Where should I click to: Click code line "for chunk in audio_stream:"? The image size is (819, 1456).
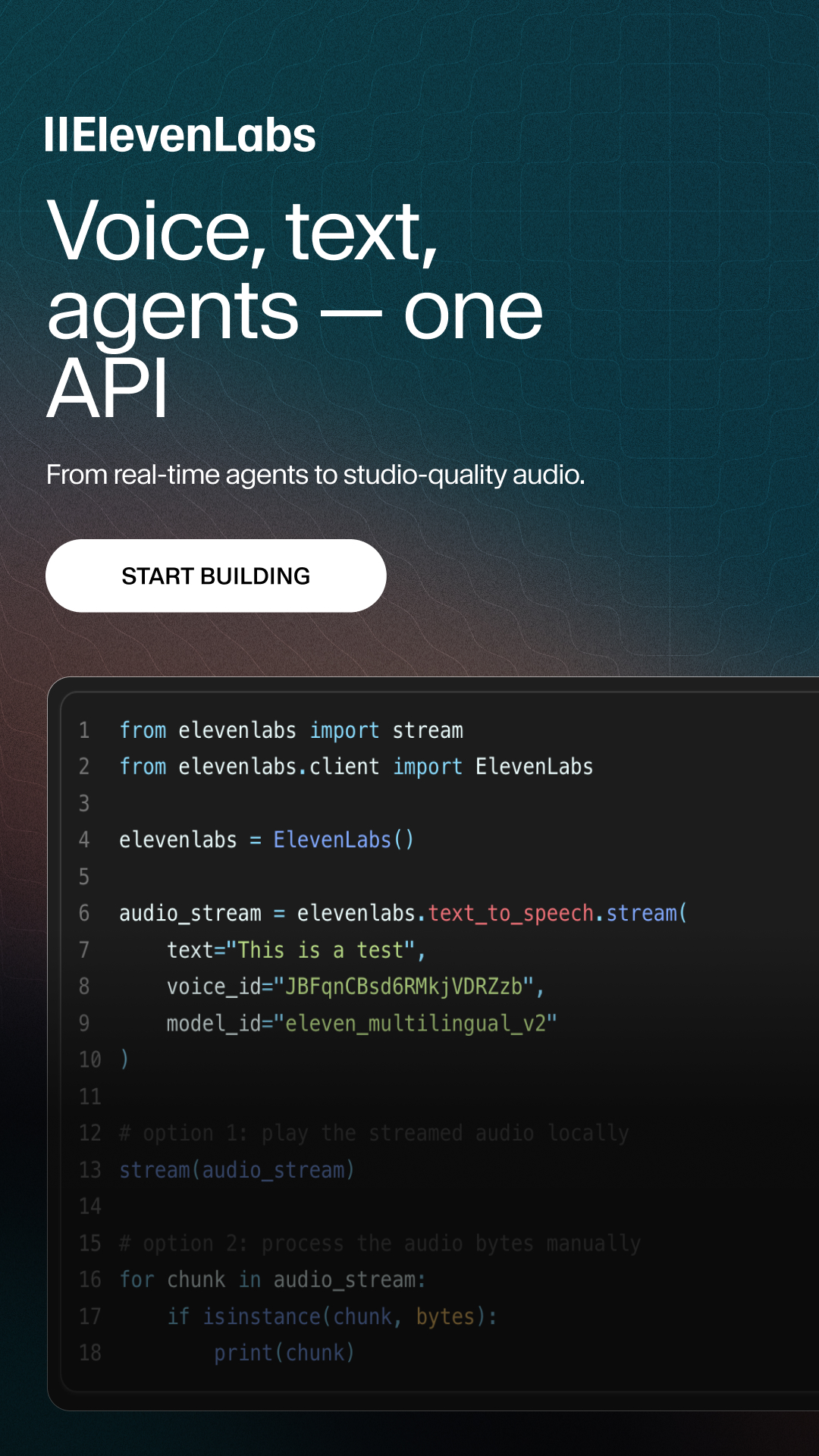pyautogui.click(x=273, y=1279)
